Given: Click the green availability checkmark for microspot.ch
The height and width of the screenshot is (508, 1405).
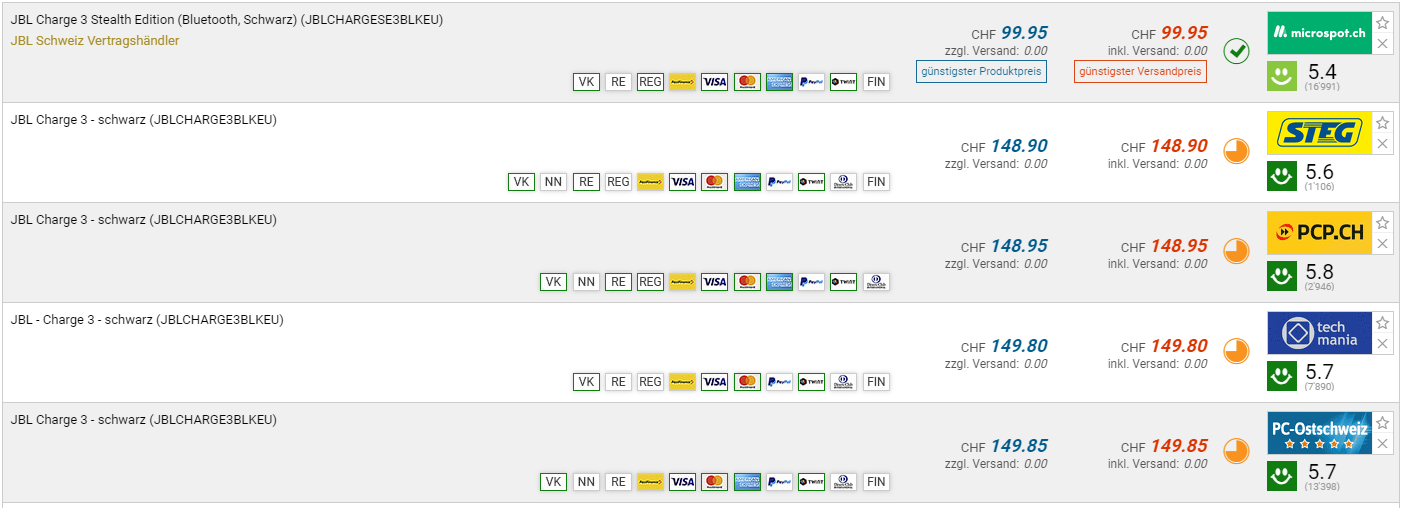Looking at the screenshot, I should (1237, 50).
